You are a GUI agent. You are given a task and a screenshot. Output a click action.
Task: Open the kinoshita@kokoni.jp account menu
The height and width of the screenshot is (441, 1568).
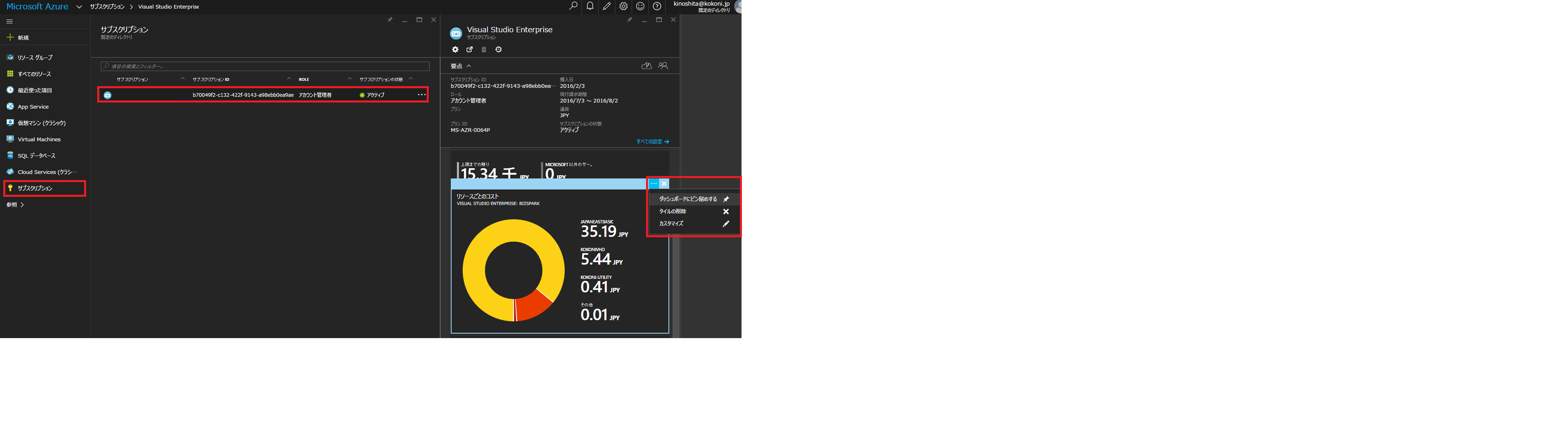(701, 7)
